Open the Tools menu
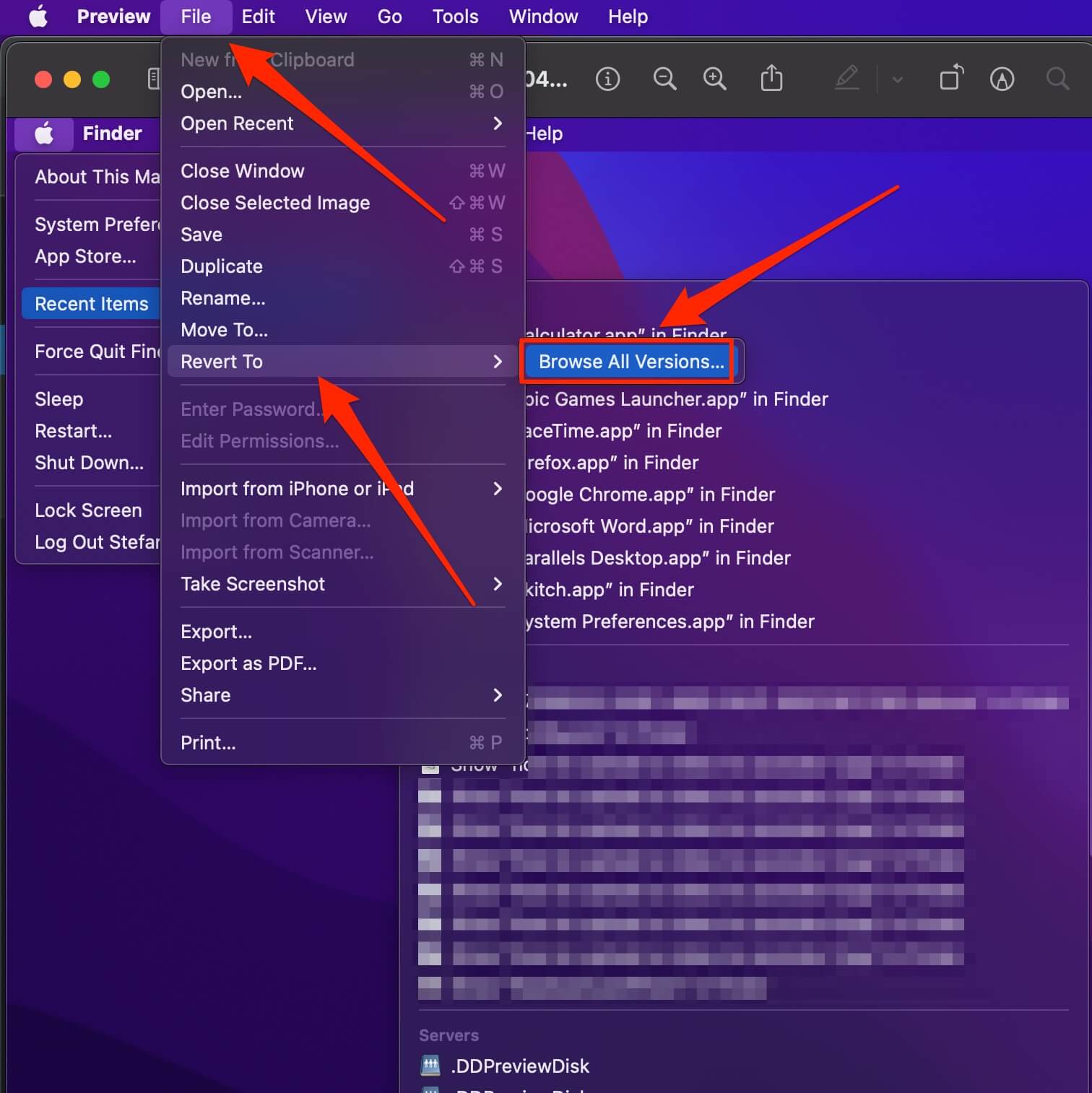Screen dimensions: 1092x1093 point(455,17)
